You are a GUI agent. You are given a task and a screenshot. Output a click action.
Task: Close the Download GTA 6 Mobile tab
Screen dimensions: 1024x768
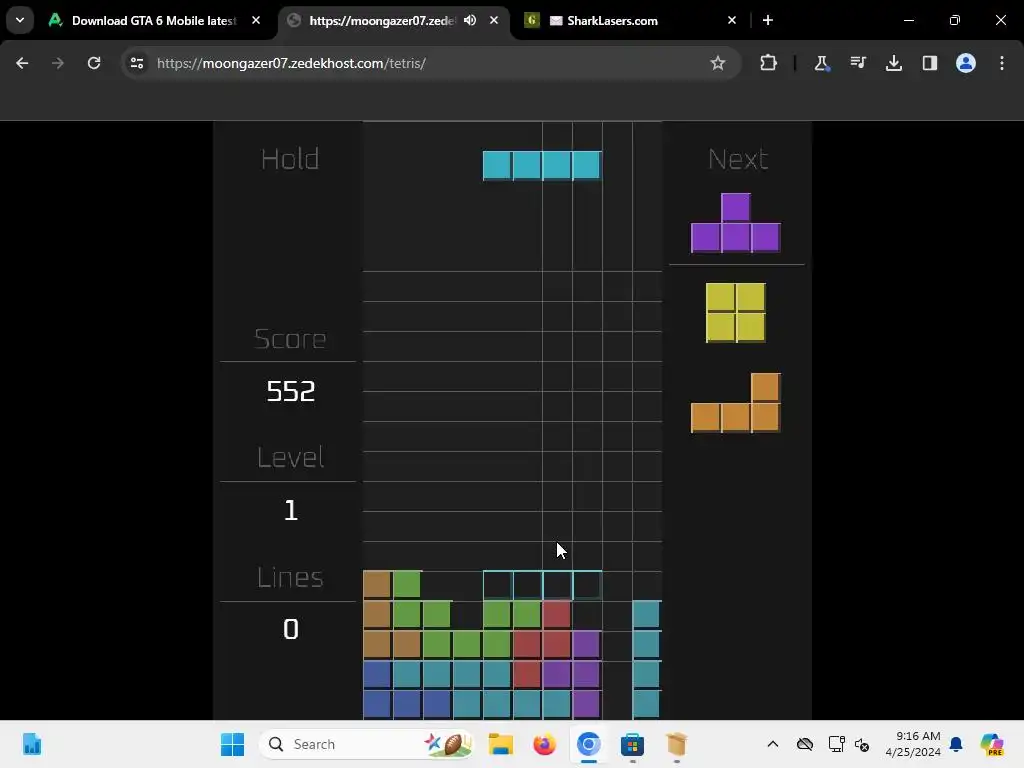point(256,20)
